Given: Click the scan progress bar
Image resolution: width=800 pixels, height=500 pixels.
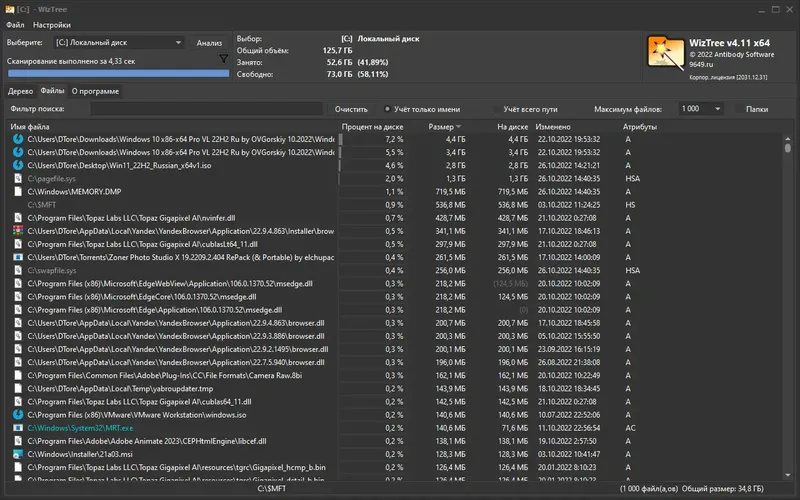Looking at the screenshot, I should tap(118, 73).
